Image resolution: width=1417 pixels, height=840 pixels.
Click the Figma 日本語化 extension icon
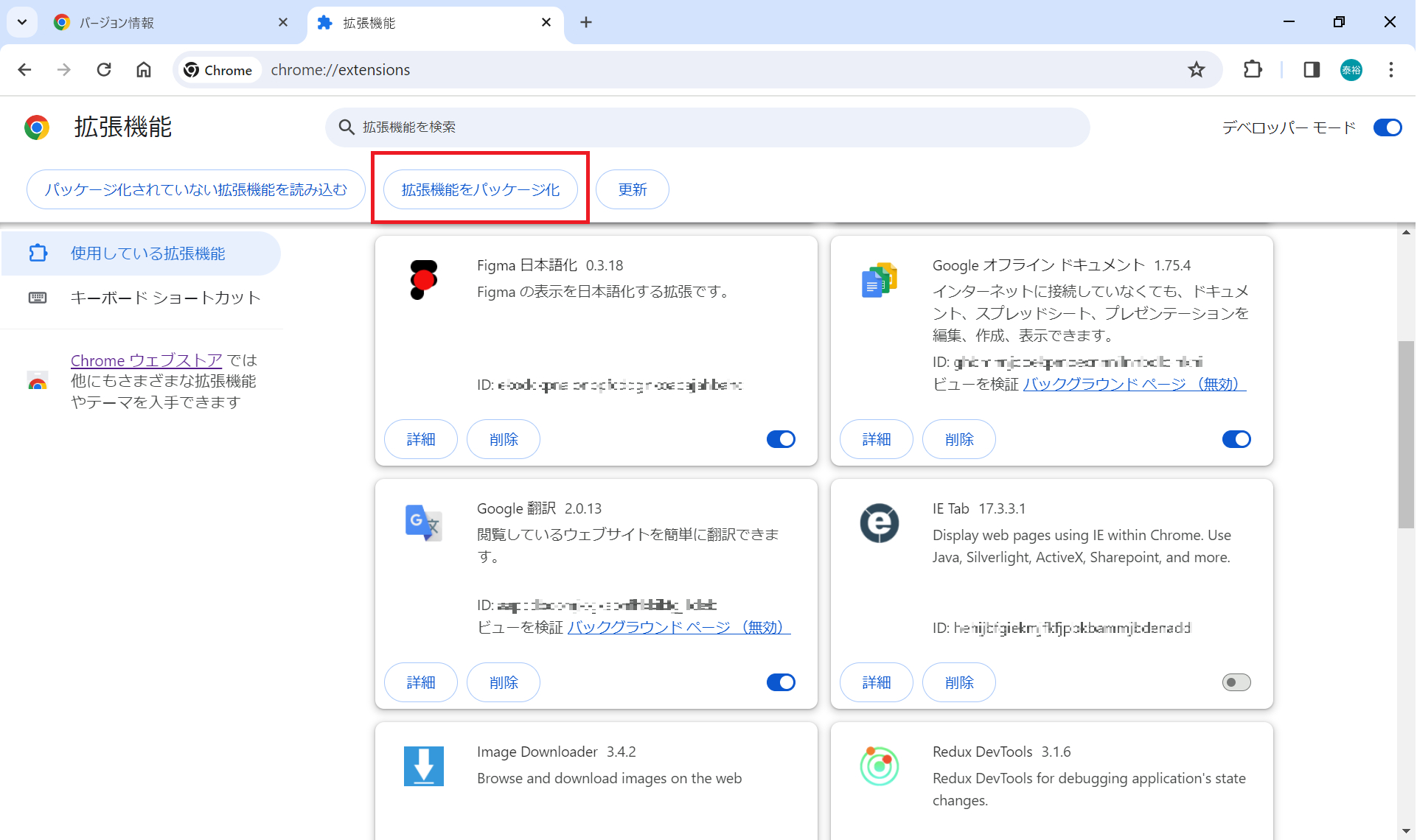click(424, 280)
